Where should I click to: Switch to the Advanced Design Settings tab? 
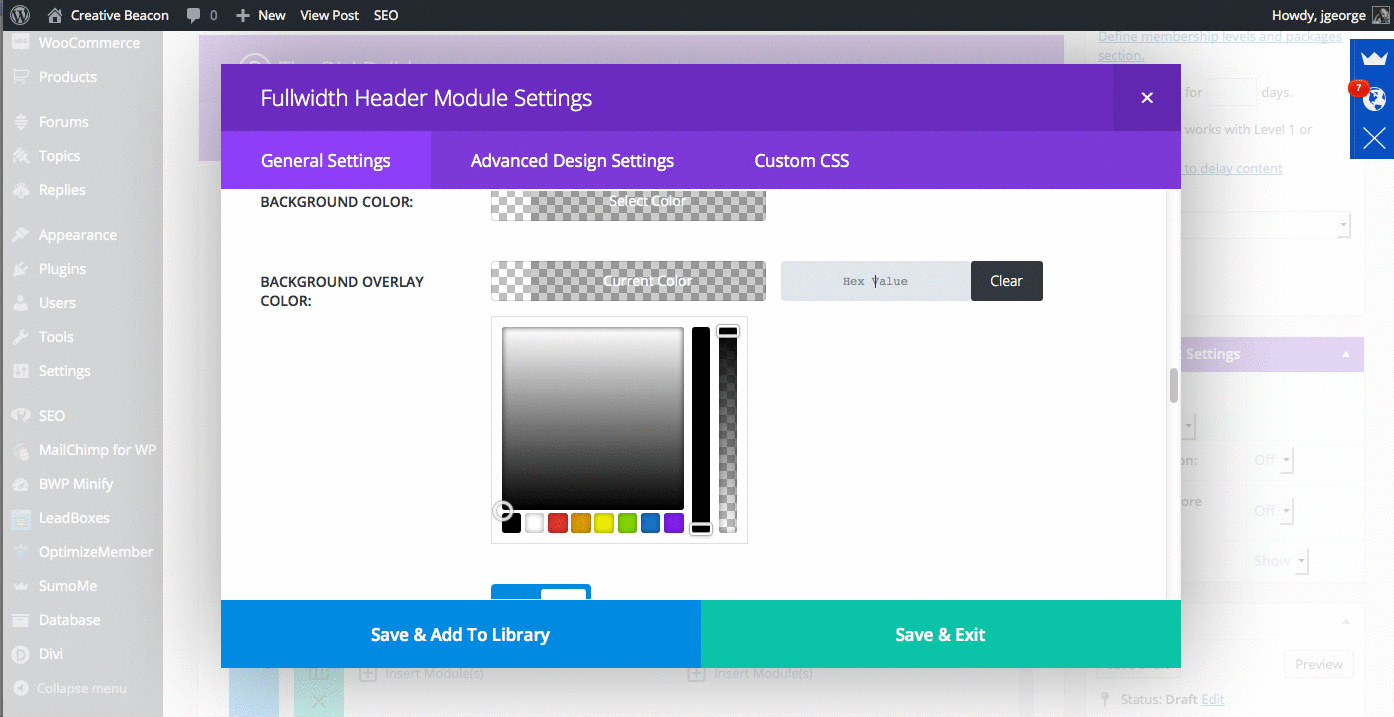(572, 160)
